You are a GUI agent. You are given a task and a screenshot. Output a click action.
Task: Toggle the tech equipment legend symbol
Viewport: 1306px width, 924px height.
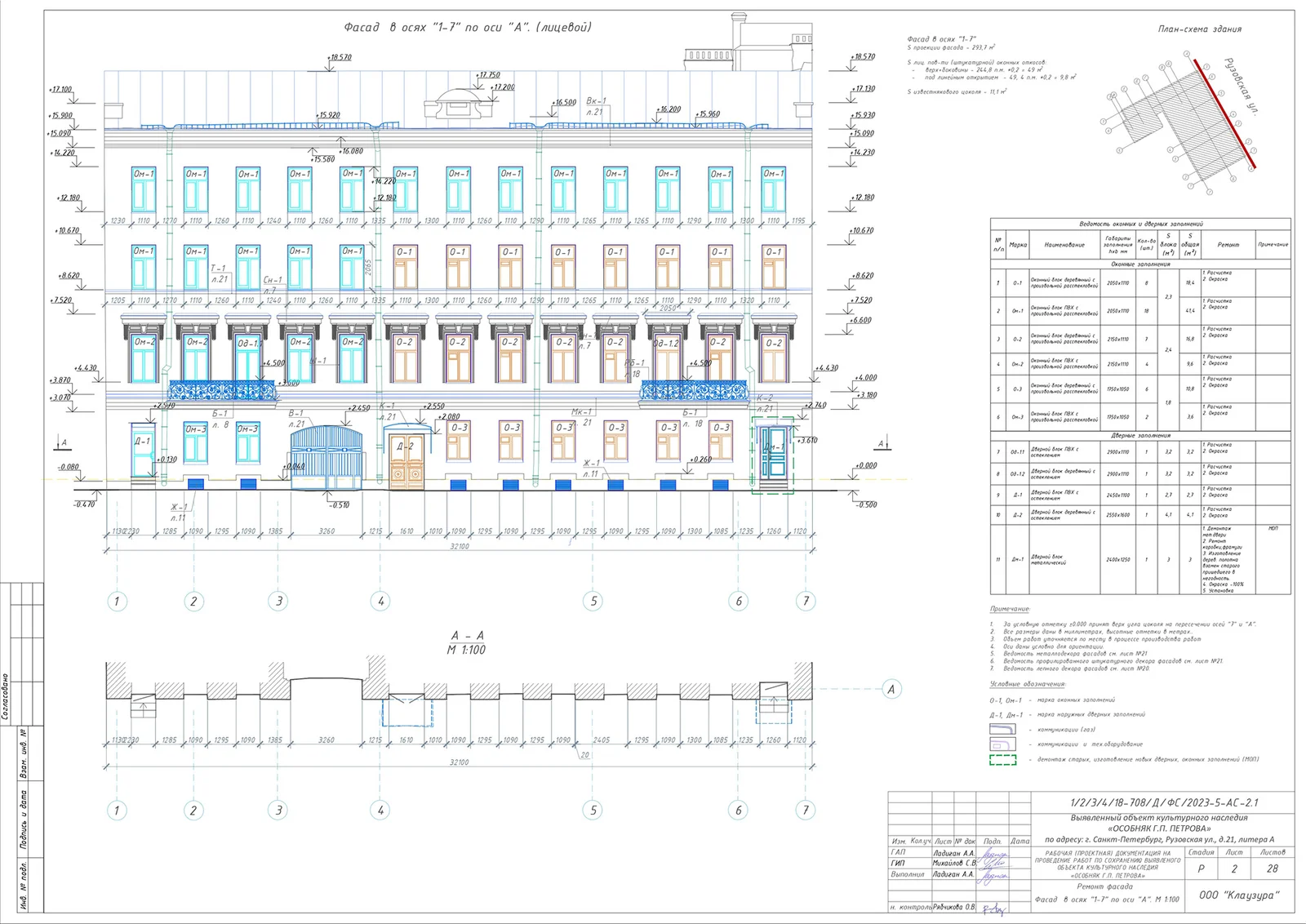tap(1003, 744)
